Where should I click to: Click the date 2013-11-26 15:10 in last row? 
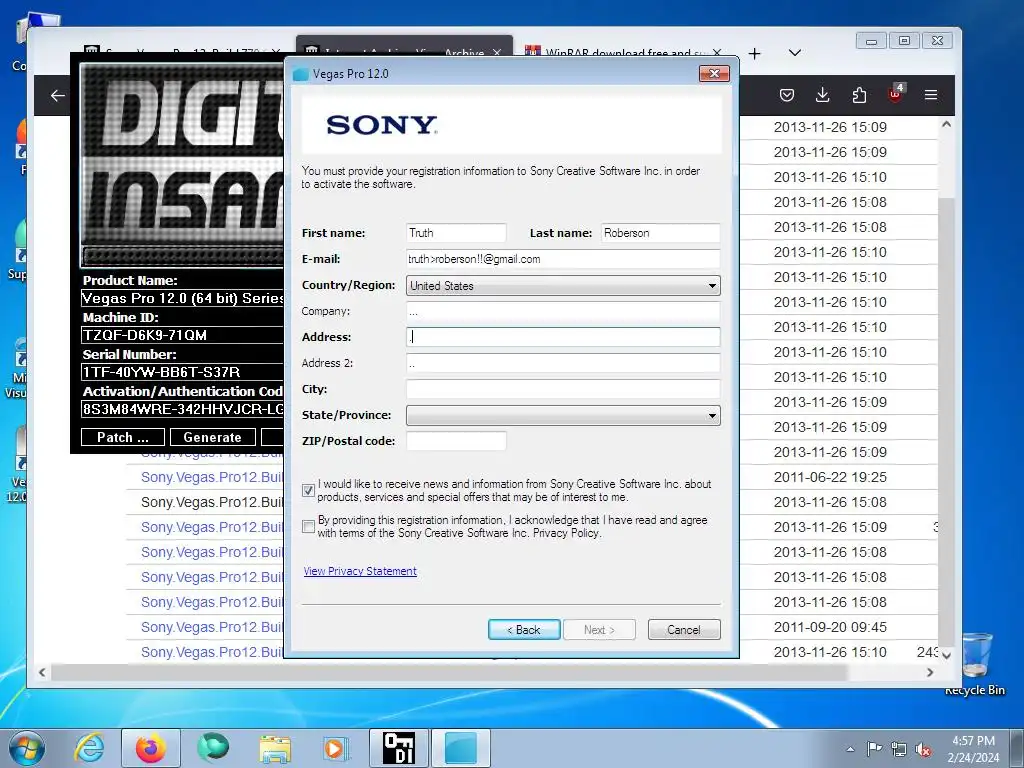pyautogui.click(x=830, y=652)
